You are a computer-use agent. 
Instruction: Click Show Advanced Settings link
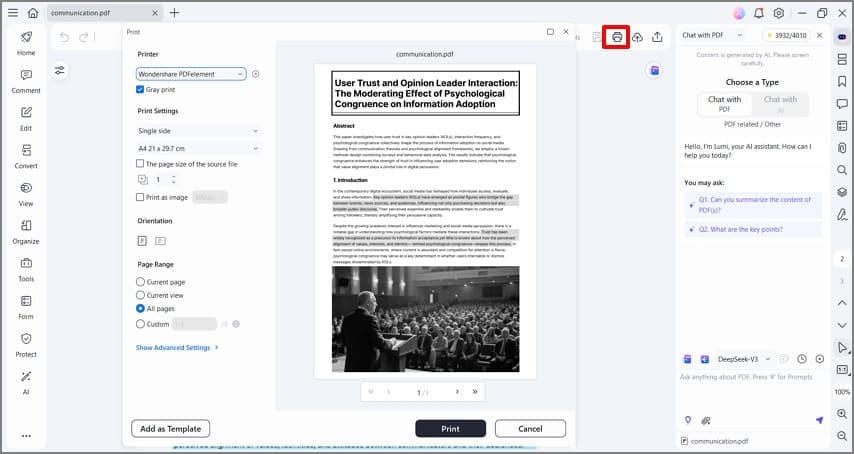[x=177, y=348]
